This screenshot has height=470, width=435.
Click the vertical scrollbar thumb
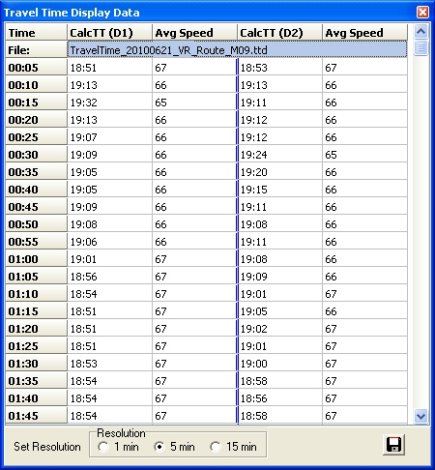(x=421, y=48)
